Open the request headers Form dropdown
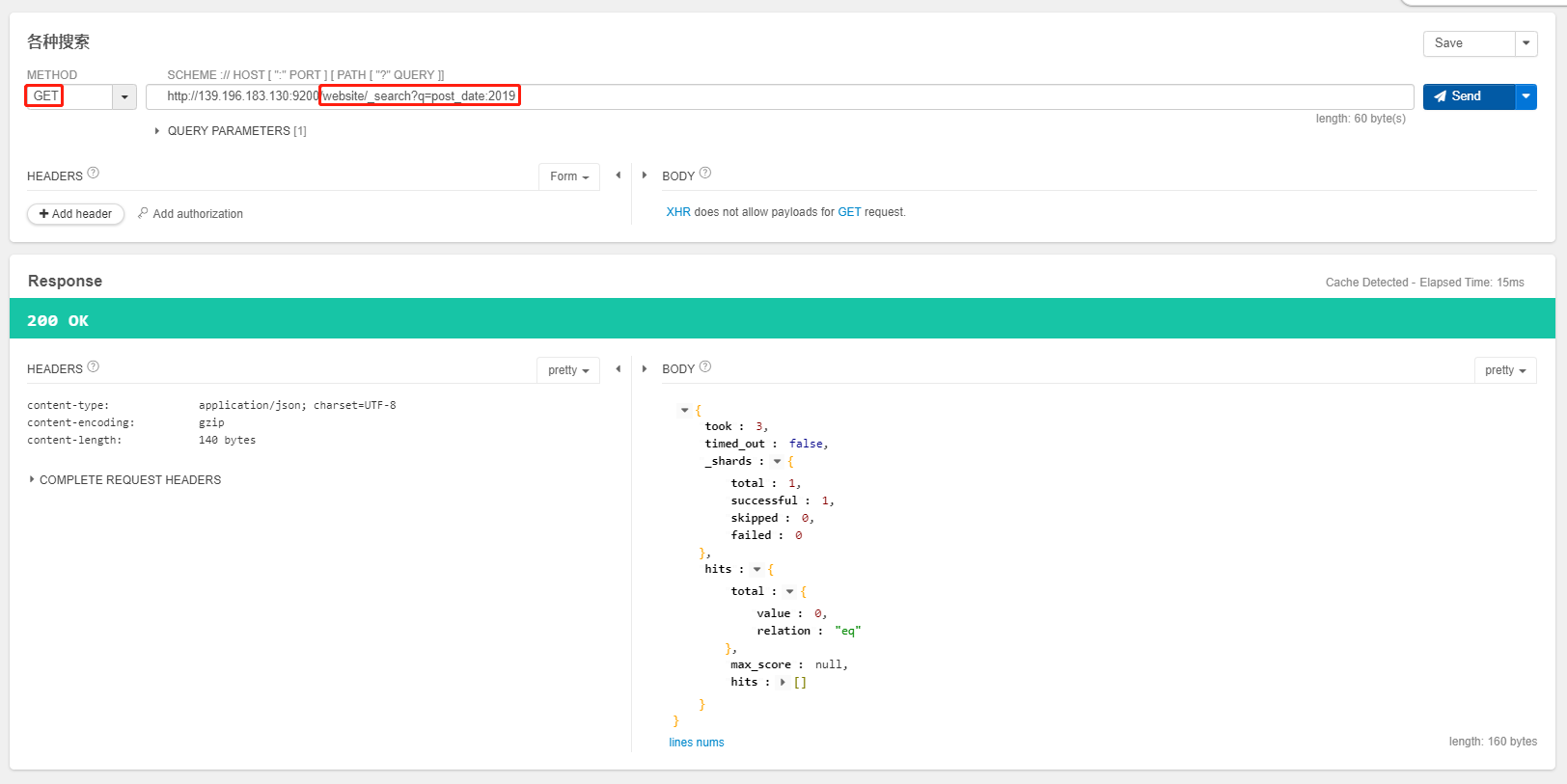Image resolution: width=1567 pixels, height=784 pixels. coord(569,176)
